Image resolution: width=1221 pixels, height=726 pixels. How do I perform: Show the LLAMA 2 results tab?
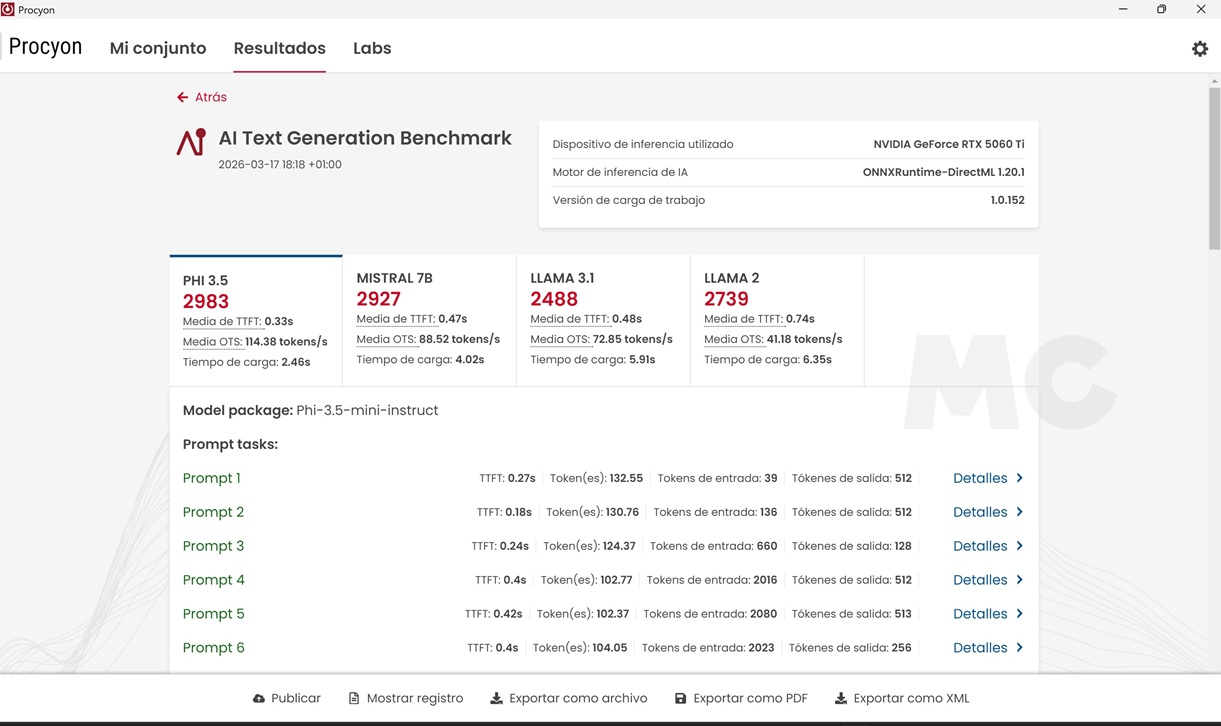pyautogui.click(x=777, y=320)
